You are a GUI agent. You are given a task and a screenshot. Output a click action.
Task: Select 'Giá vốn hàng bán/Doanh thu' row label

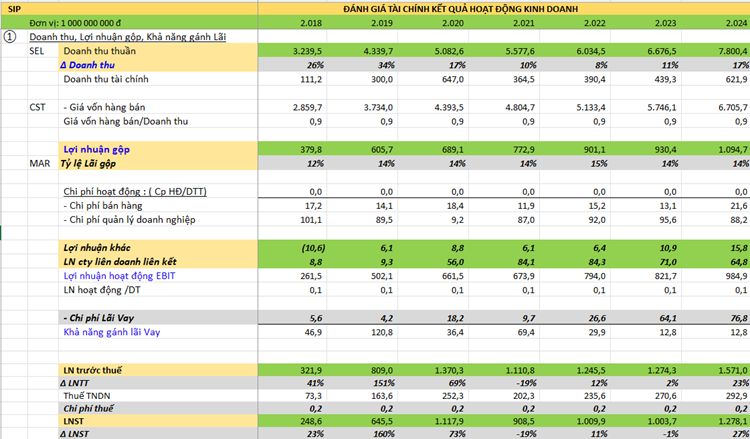(125, 121)
